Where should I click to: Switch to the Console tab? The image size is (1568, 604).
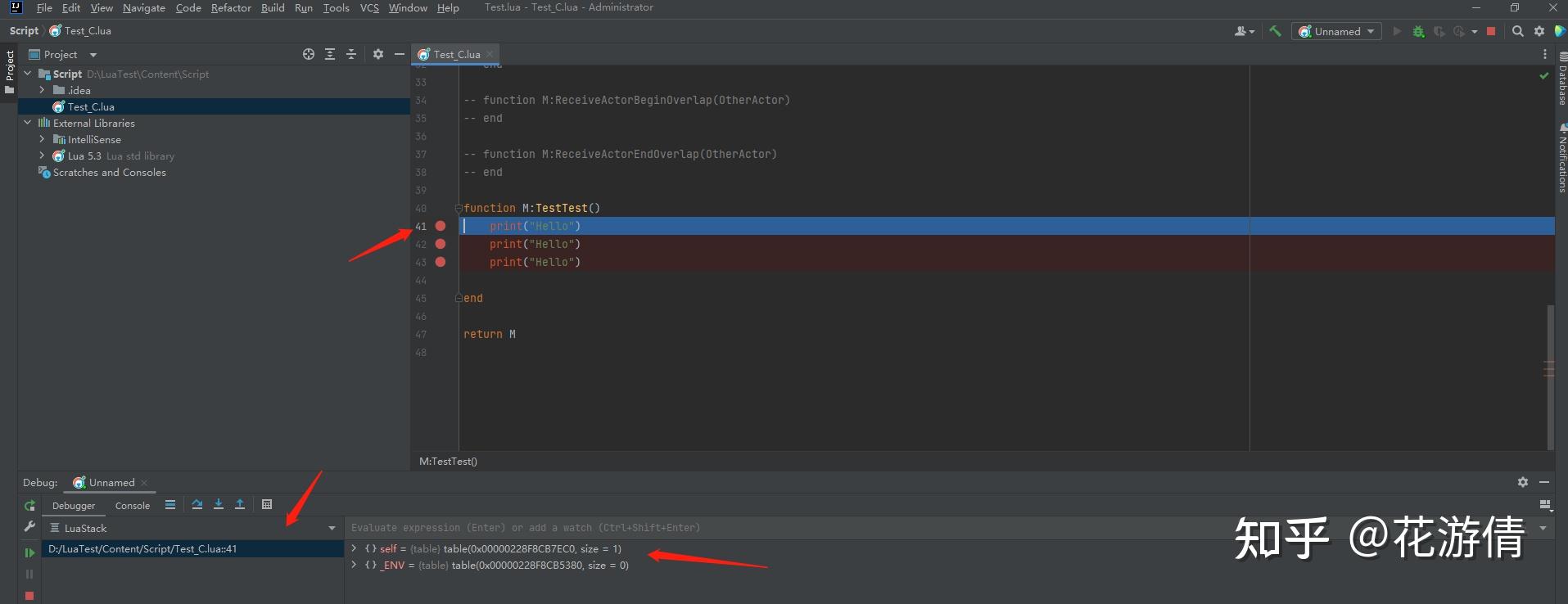pyautogui.click(x=133, y=506)
